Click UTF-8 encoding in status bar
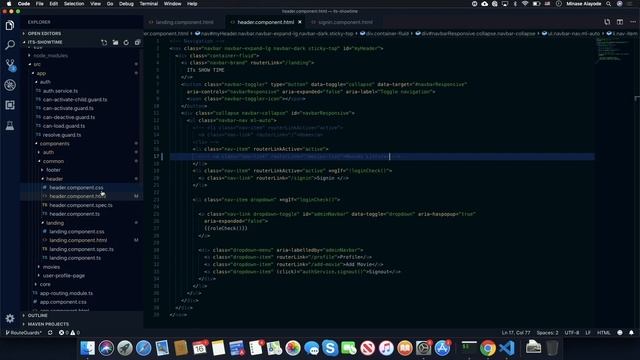 tap(572, 333)
